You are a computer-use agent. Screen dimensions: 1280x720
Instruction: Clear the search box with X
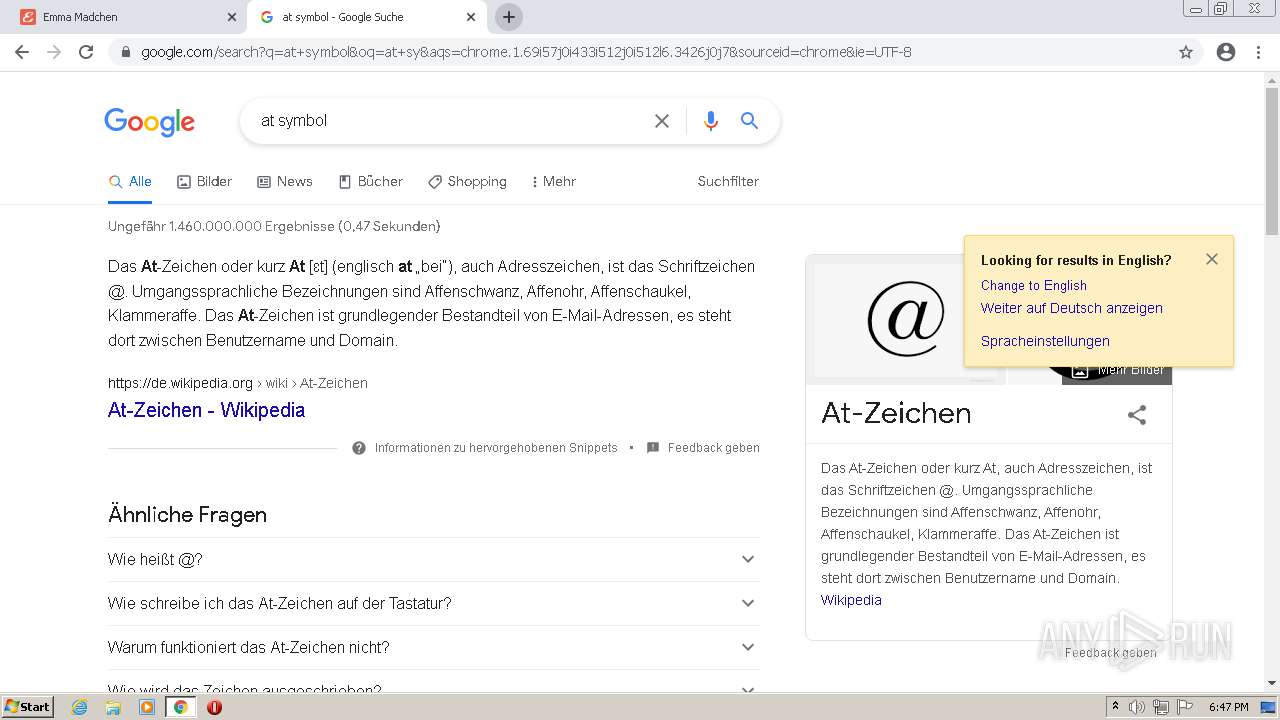[662, 121]
